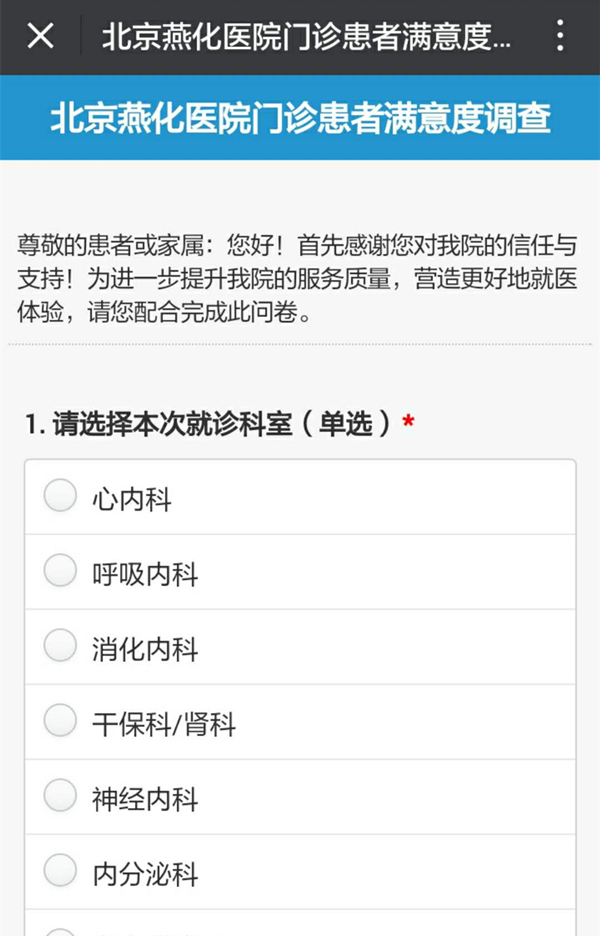Pick the 内分泌科 radio circle
Image resolution: width=600 pixels, height=936 pixels.
[x=60, y=870]
